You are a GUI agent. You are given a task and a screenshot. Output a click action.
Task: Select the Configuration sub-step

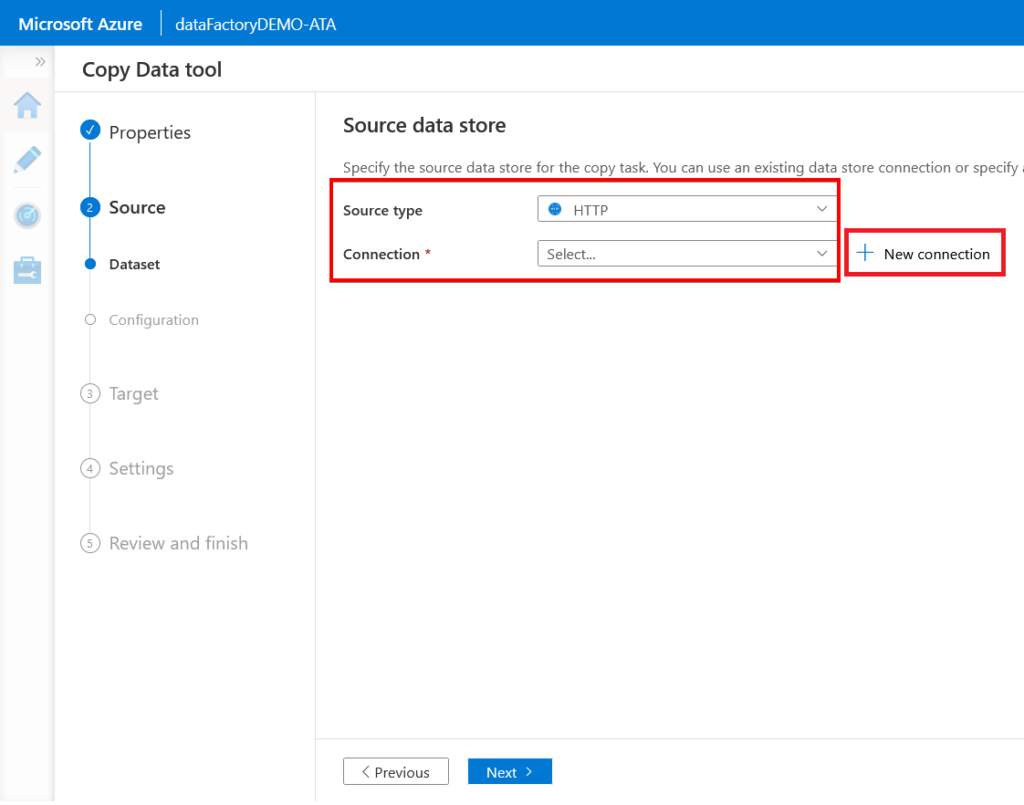tap(154, 319)
